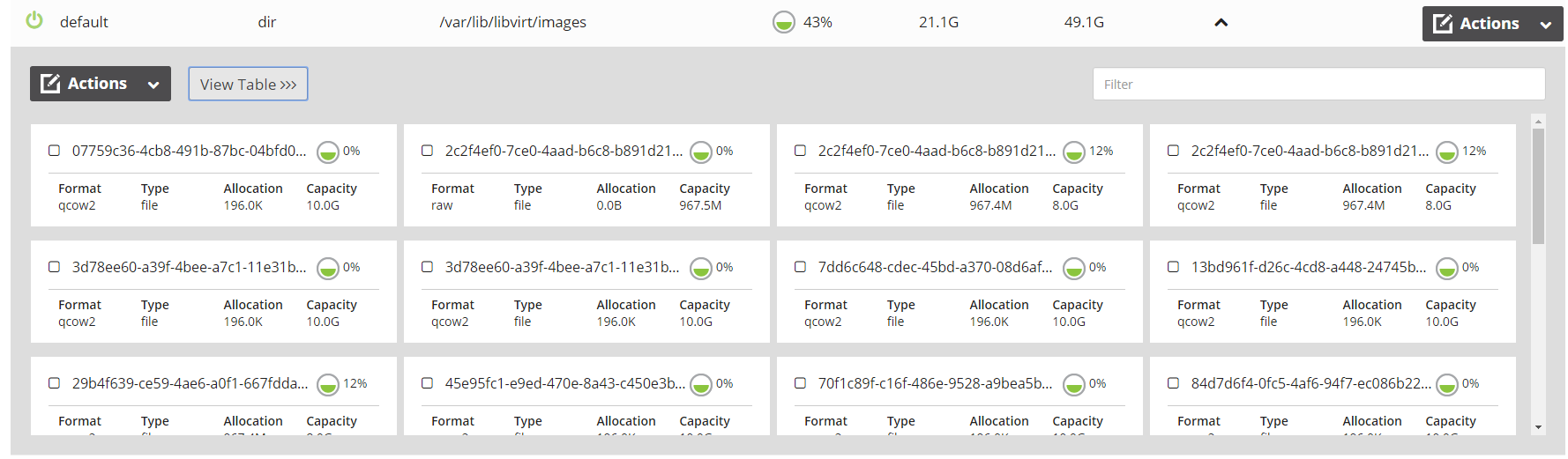Click usage gauge icon on 07759c36 volume
The width and height of the screenshot is (1568, 459).
327,152
